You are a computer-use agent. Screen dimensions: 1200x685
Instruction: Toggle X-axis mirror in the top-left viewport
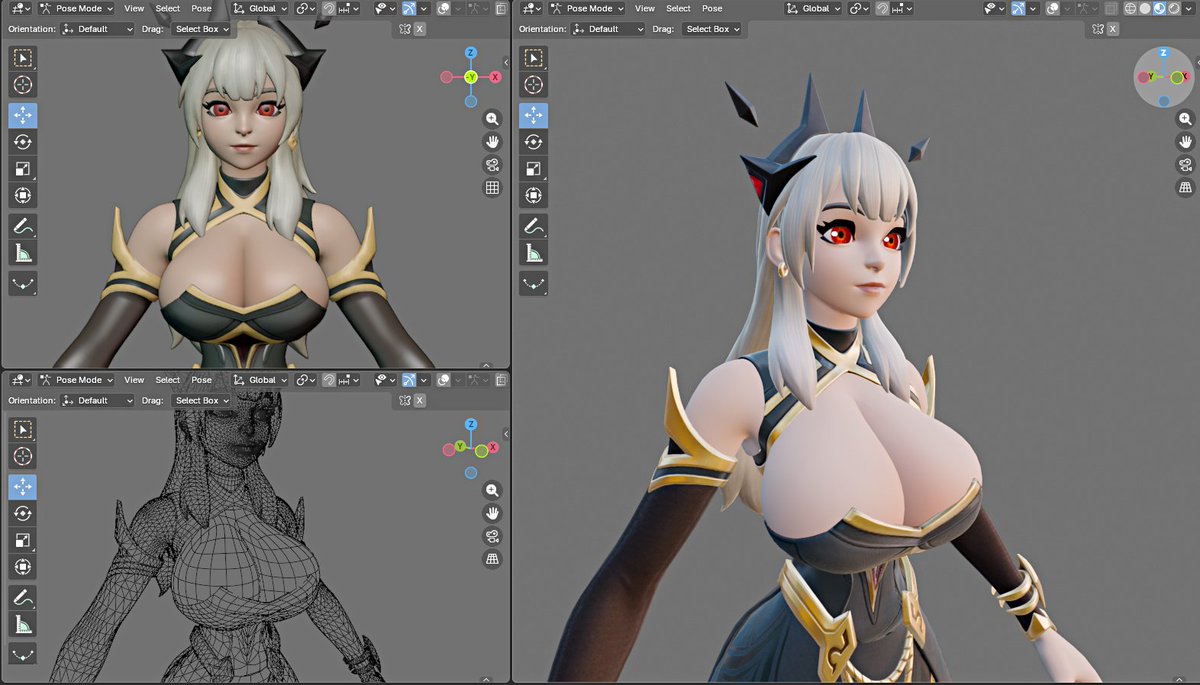coord(419,29)
